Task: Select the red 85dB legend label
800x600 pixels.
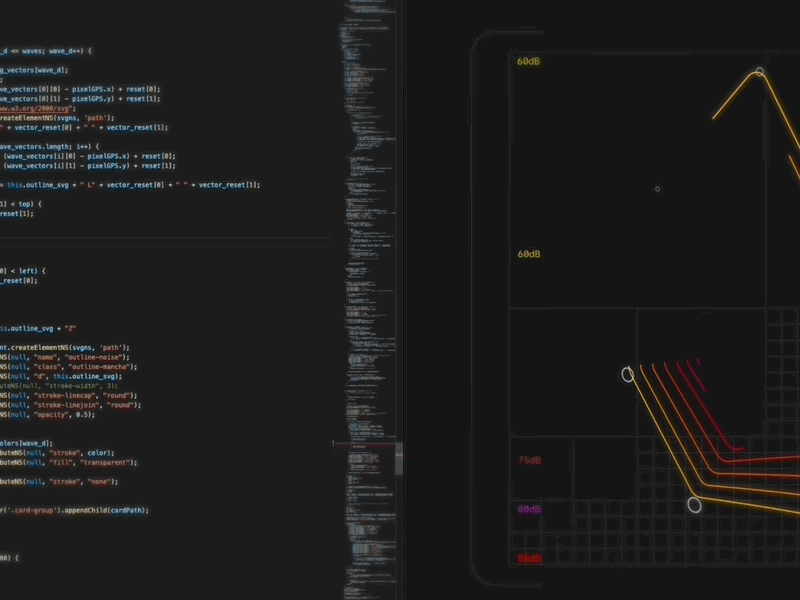Action: click(530, 558)
